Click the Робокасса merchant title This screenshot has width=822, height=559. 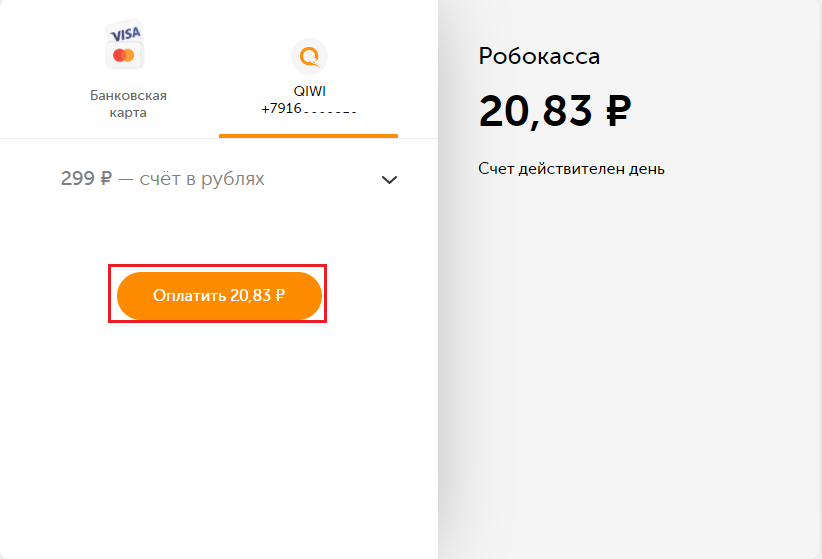point(539,56)
